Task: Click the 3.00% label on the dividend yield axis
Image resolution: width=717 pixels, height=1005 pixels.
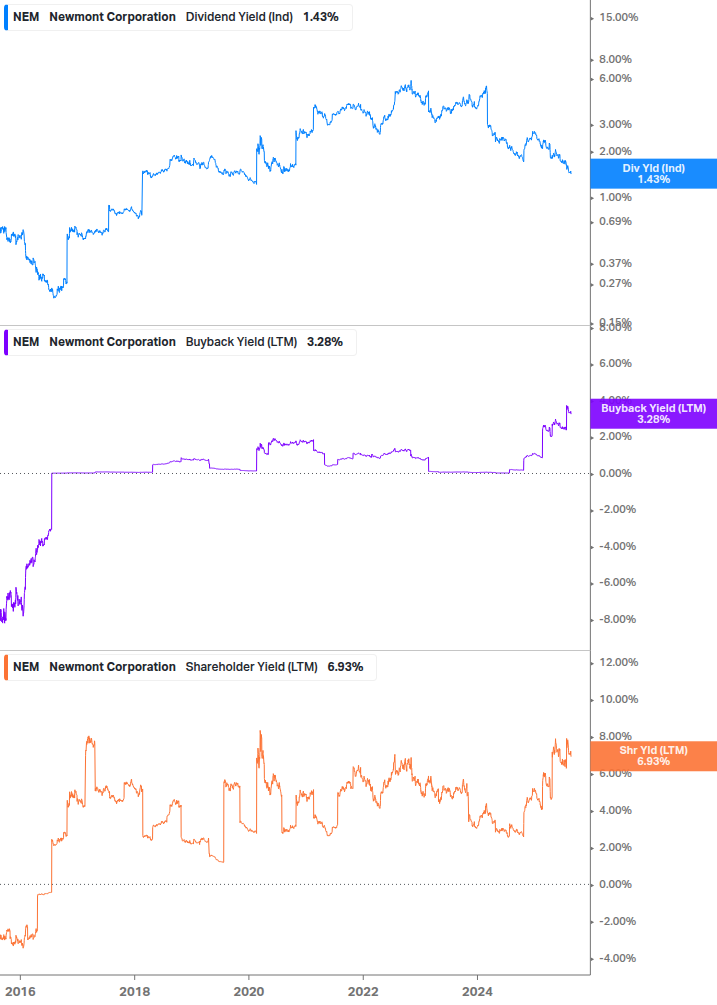Action: coord(615,124)
